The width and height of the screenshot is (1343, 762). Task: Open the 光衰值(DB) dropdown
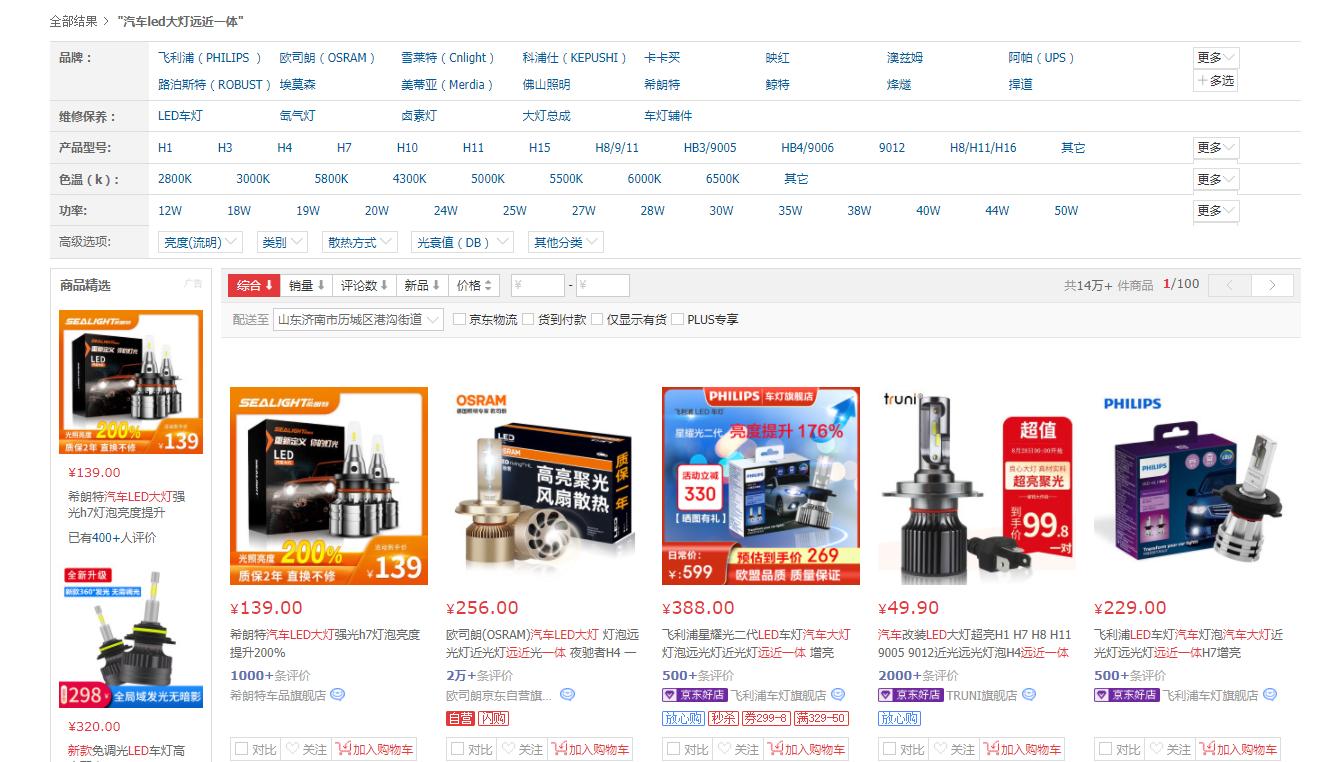[x=462, y=242]
